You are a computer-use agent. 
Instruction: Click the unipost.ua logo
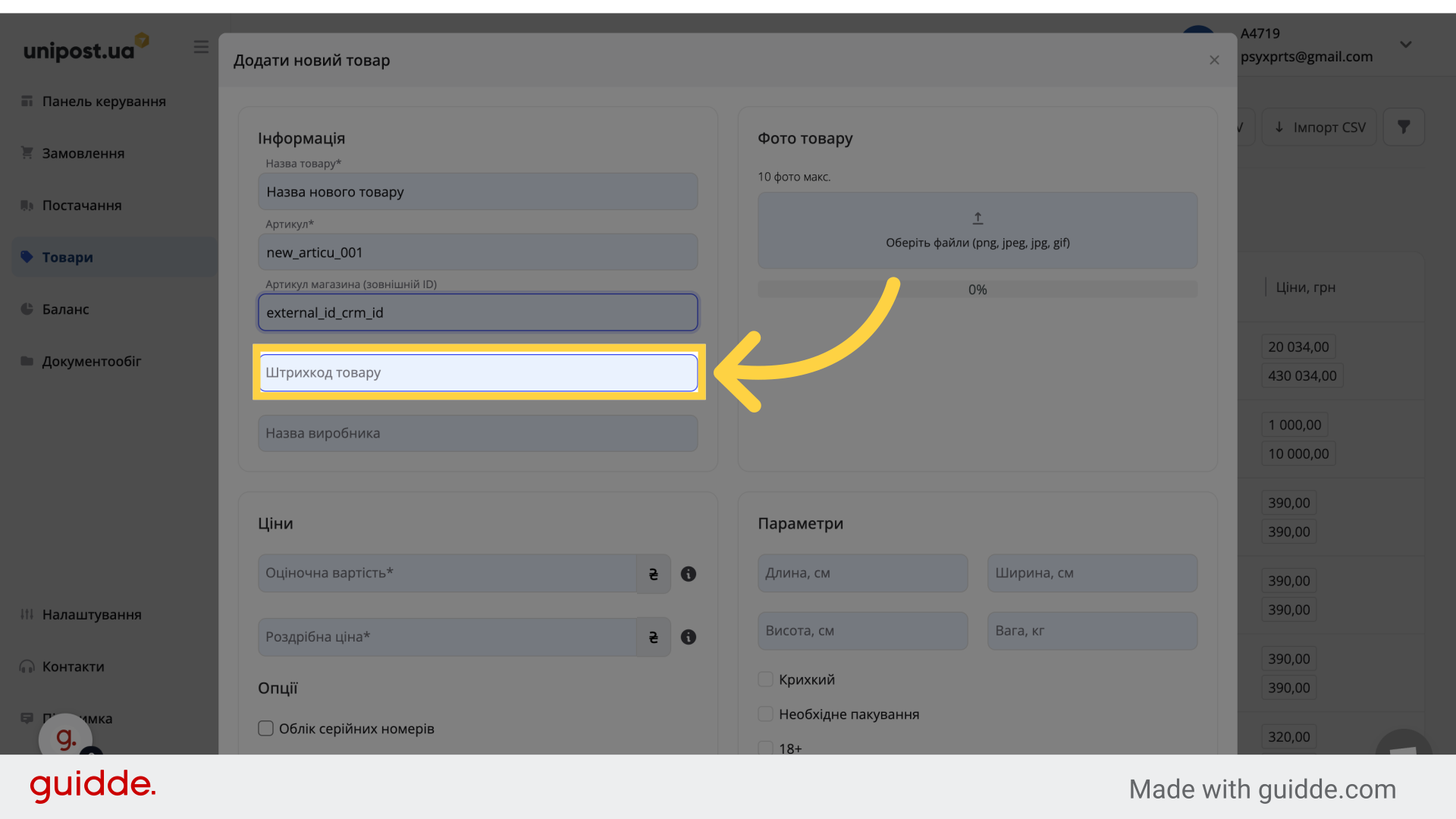point(86,48)
